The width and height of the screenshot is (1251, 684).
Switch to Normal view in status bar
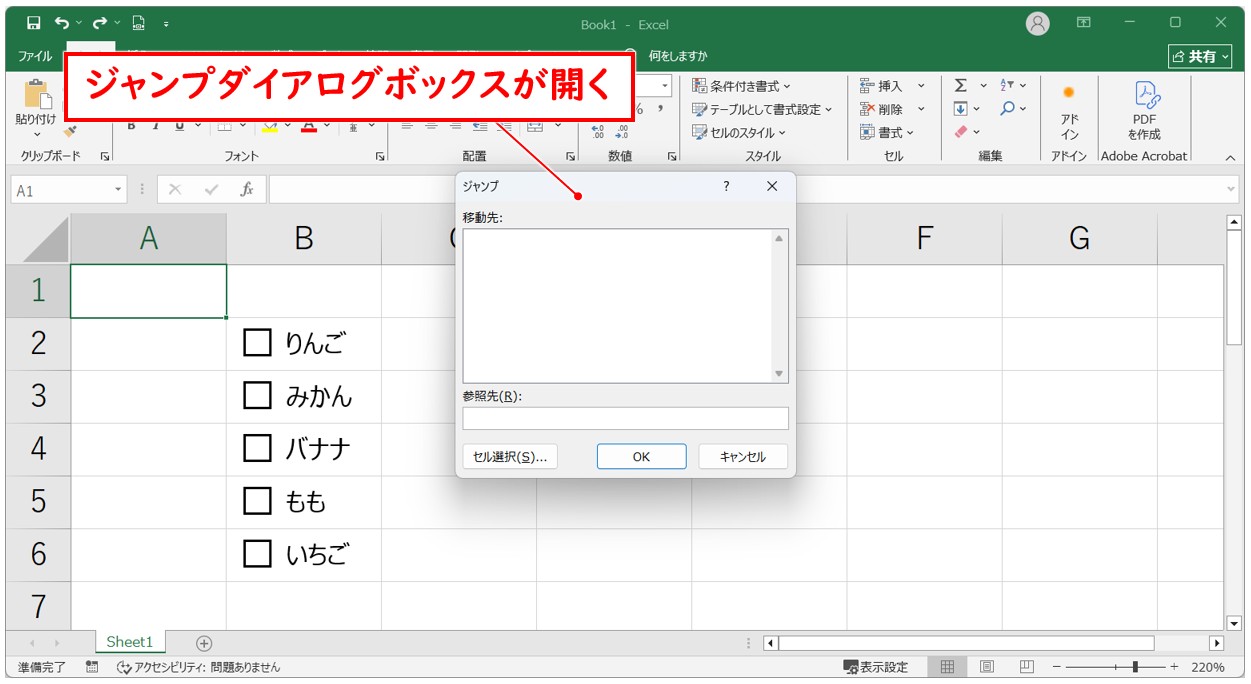click(947, 667)
